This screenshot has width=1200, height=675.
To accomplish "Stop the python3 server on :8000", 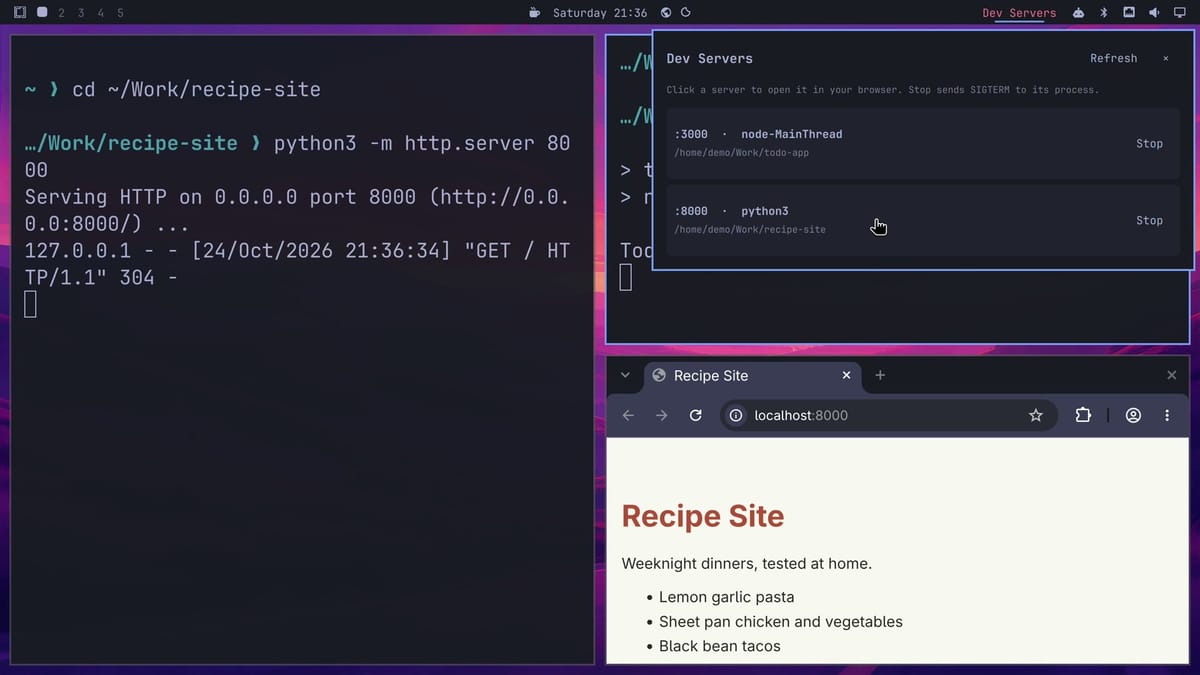I will (1149, 220).
